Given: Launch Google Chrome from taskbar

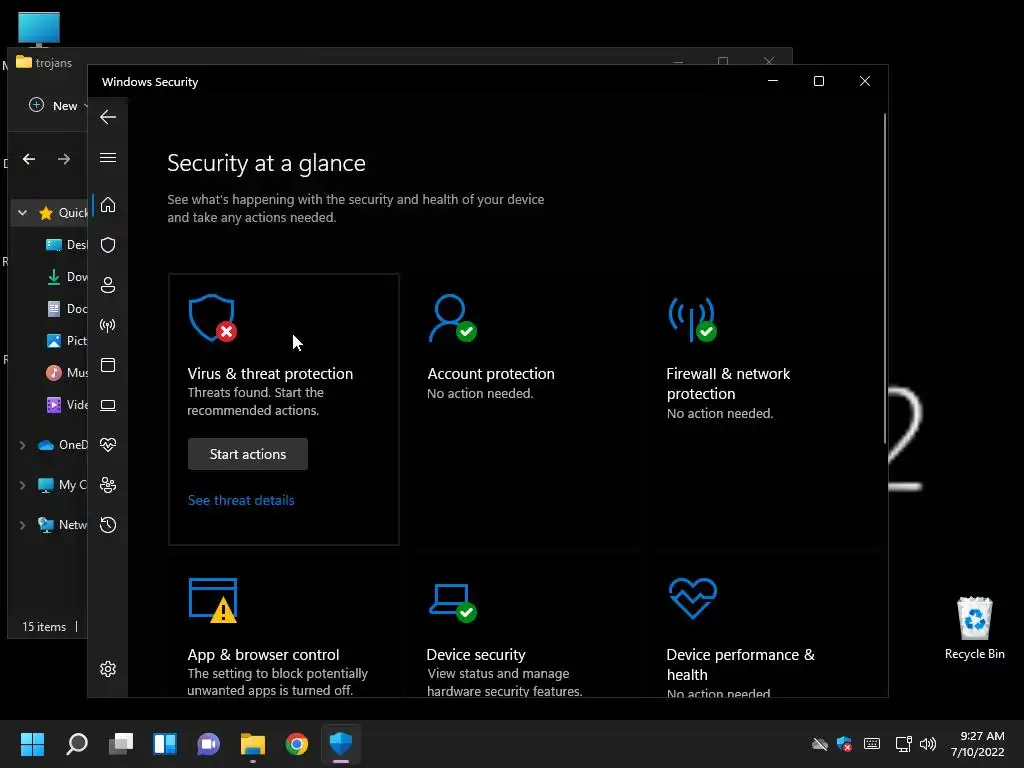Looking at the screenshot, I should (x=296, y=744).
